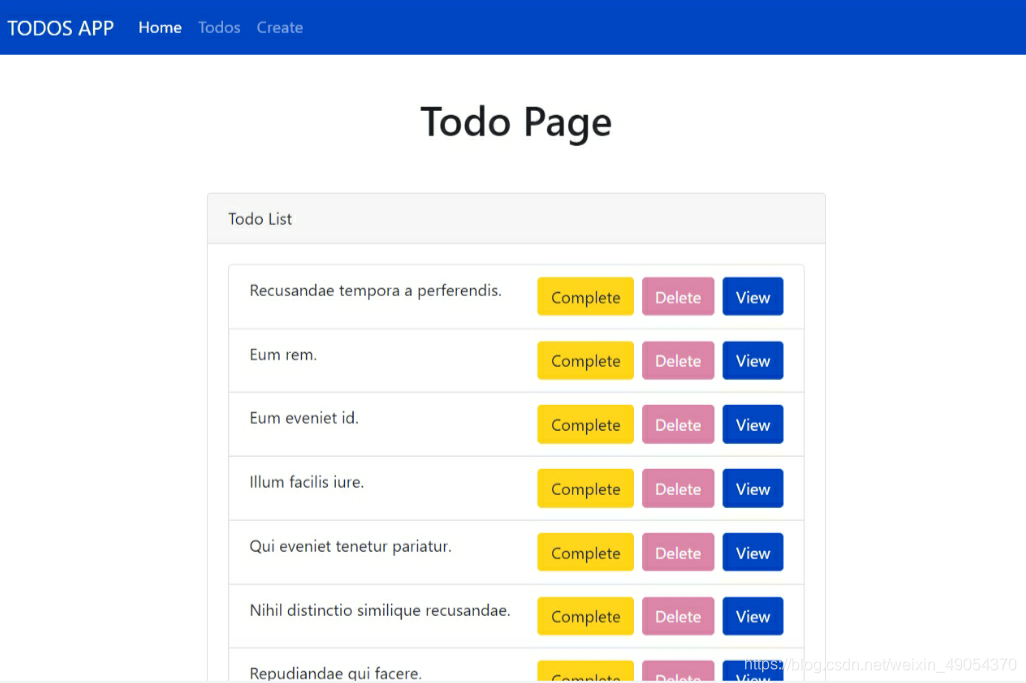Select the 'Eum rem.' item text

pyautogui.click(x=283, y=355)
